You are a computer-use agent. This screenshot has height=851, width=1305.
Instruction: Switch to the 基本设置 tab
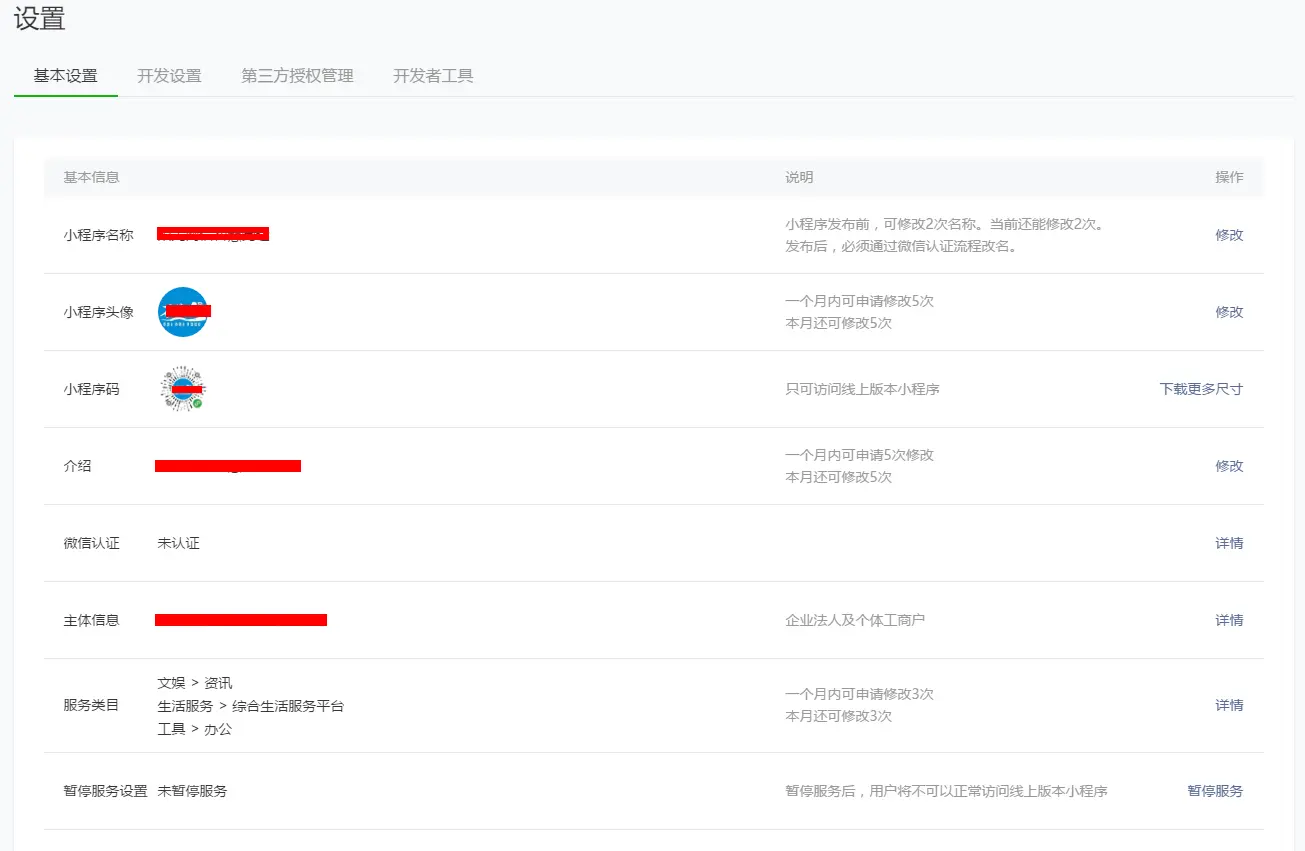[66, 76]
